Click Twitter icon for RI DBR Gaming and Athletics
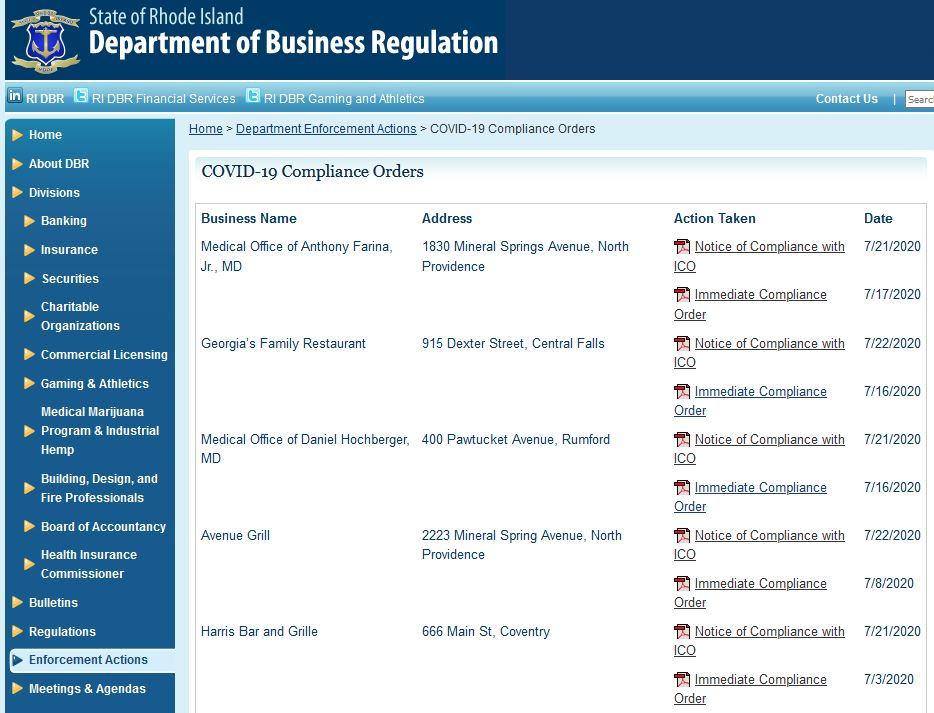Viewport: 934px width, 713px height. 253,96
